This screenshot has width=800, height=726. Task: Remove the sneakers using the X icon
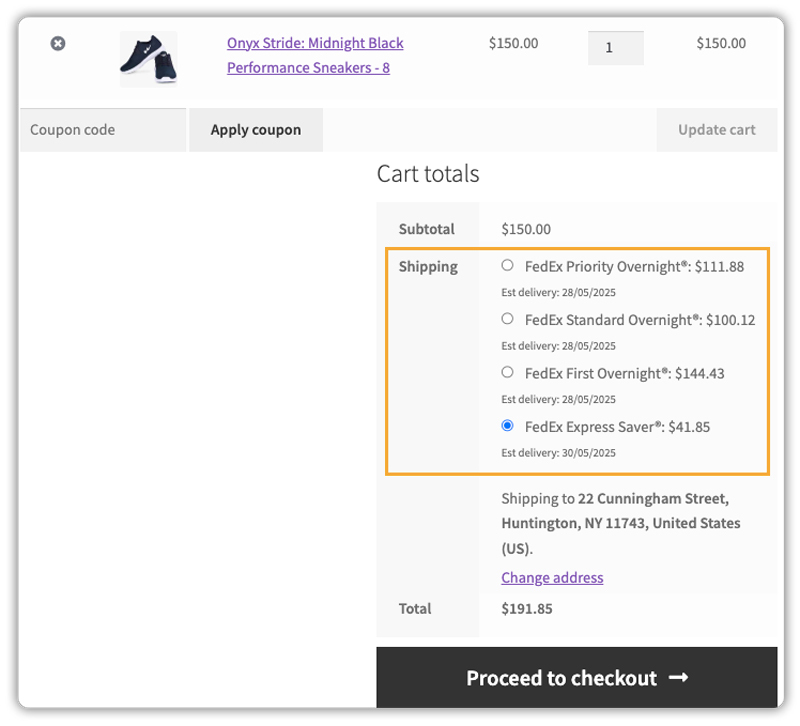[x=57, y=43]
